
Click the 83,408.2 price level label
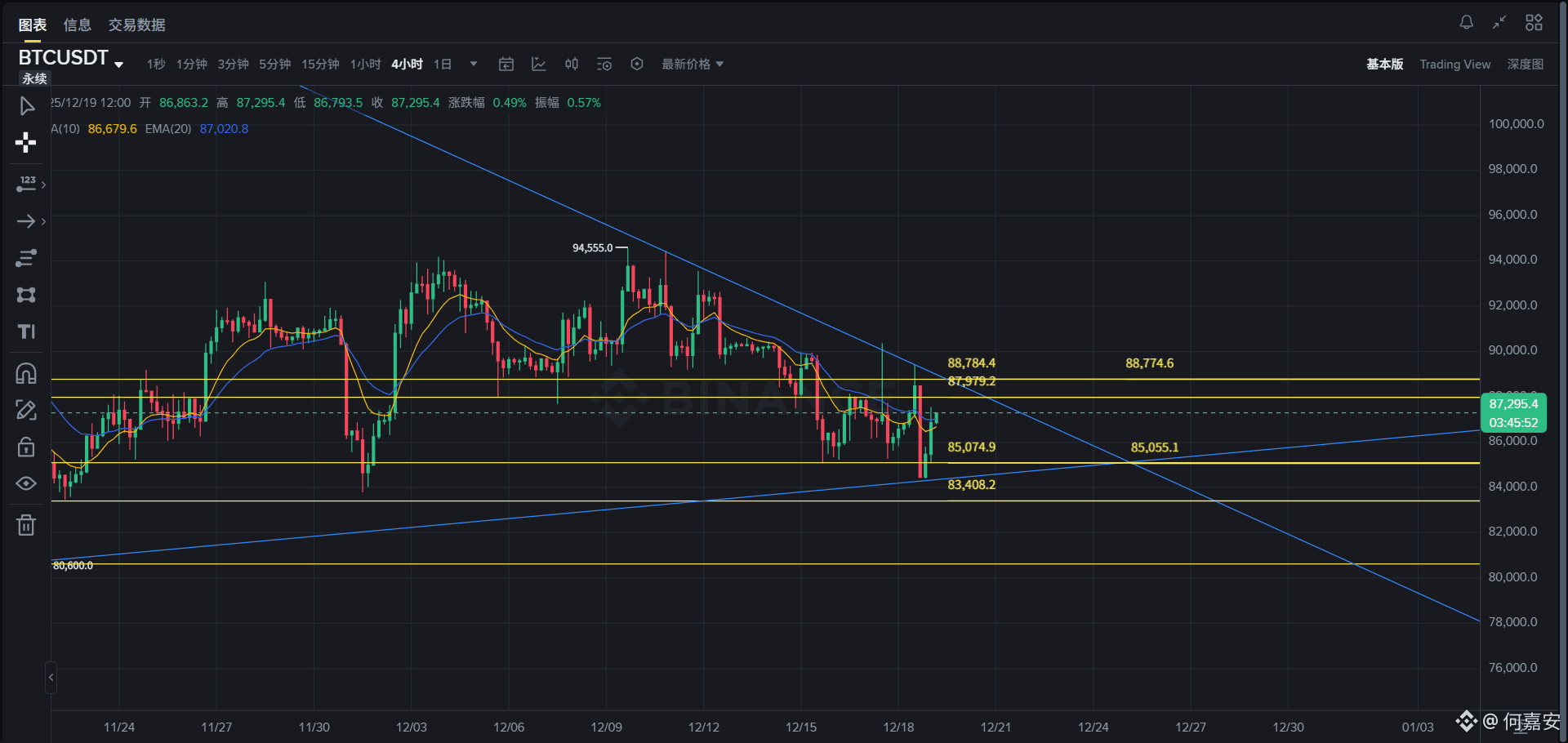click(971, 485)
